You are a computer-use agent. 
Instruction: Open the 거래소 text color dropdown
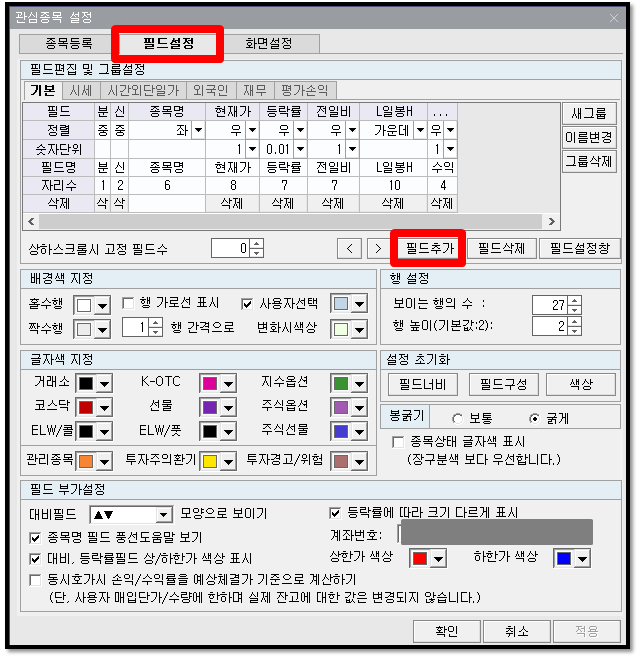tap(104, 383)
